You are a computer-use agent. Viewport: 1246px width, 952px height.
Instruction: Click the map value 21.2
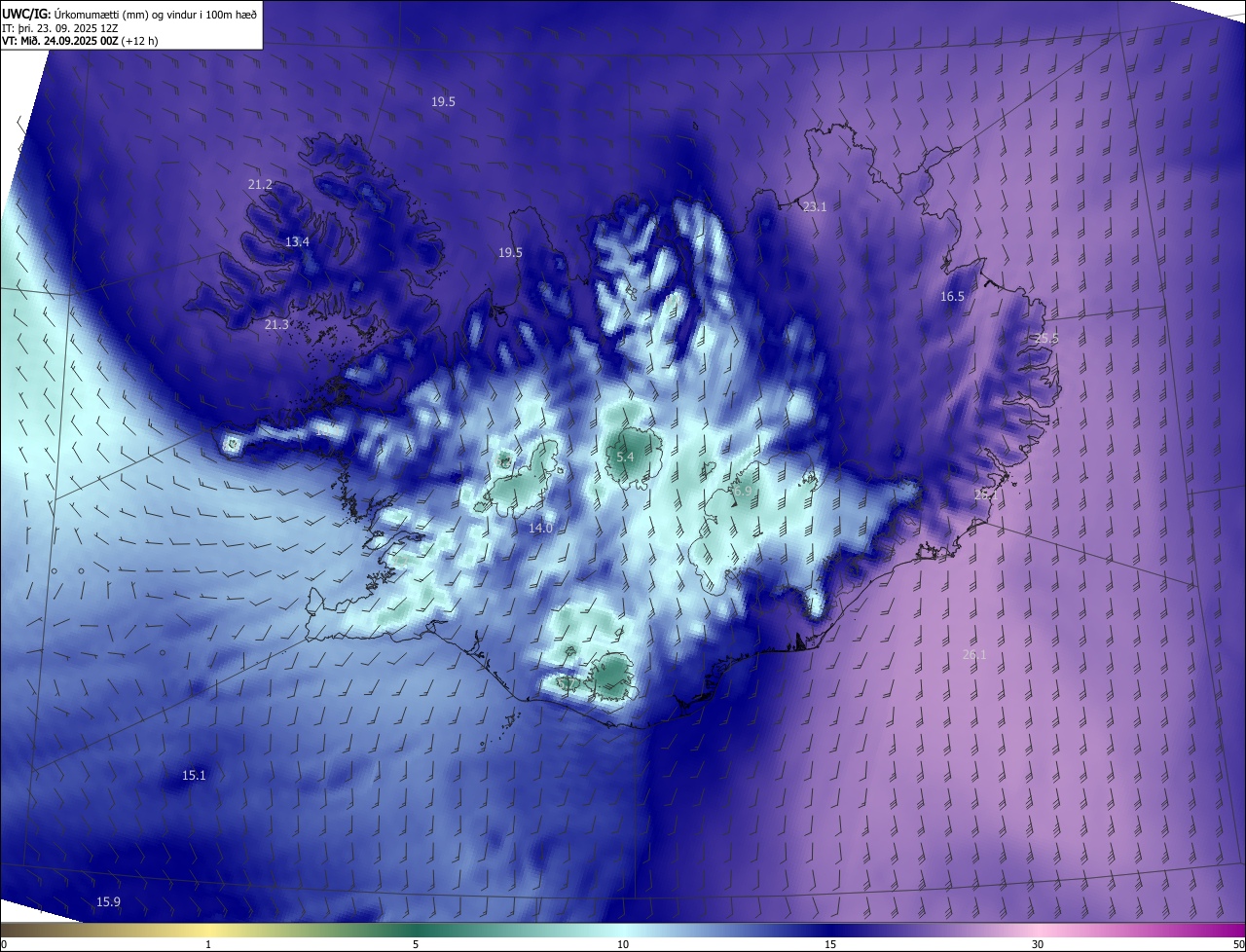coord(260,184)
